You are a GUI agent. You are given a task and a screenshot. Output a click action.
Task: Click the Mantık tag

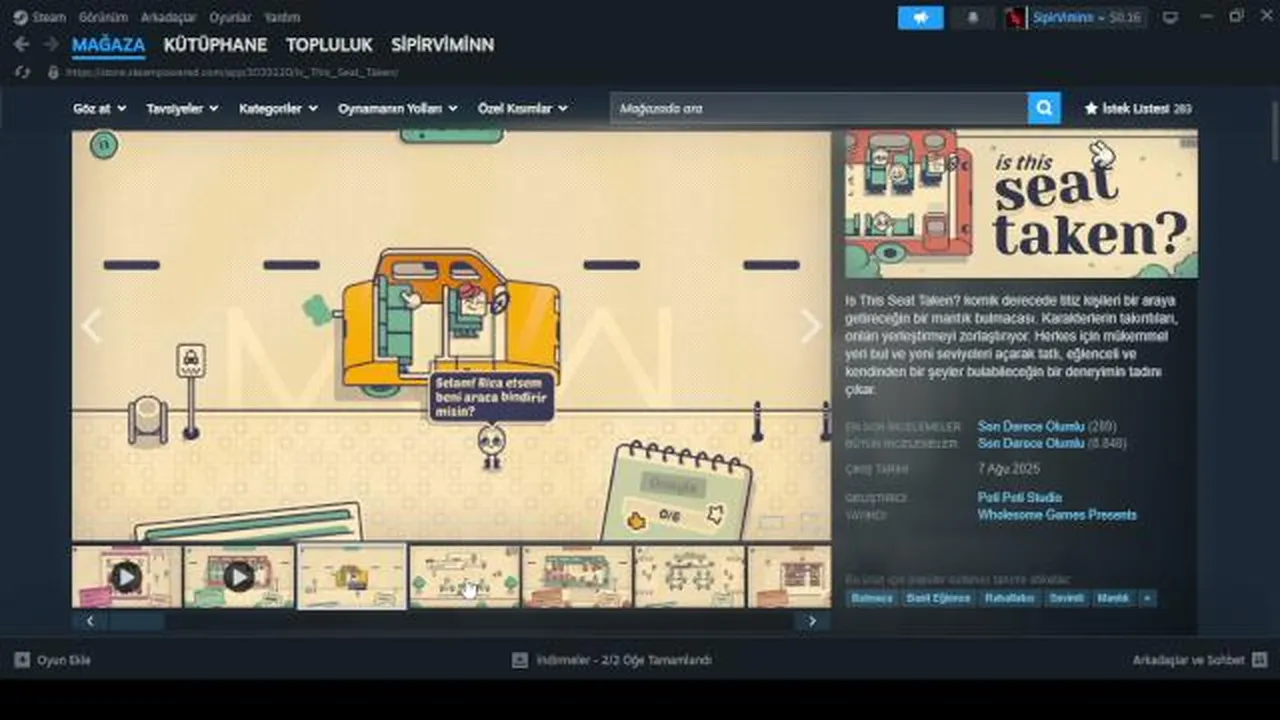1113,598
